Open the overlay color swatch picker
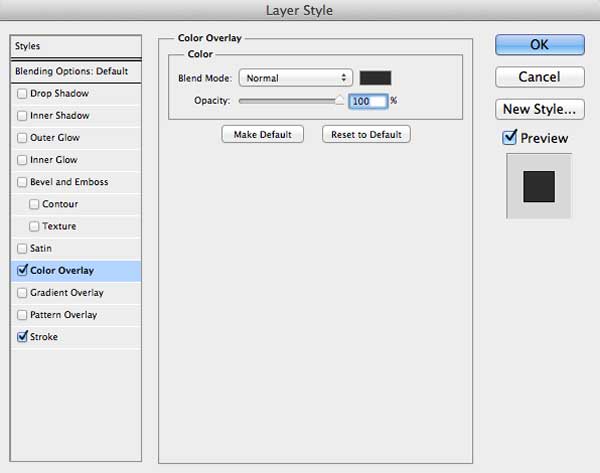 click(375, 78)
